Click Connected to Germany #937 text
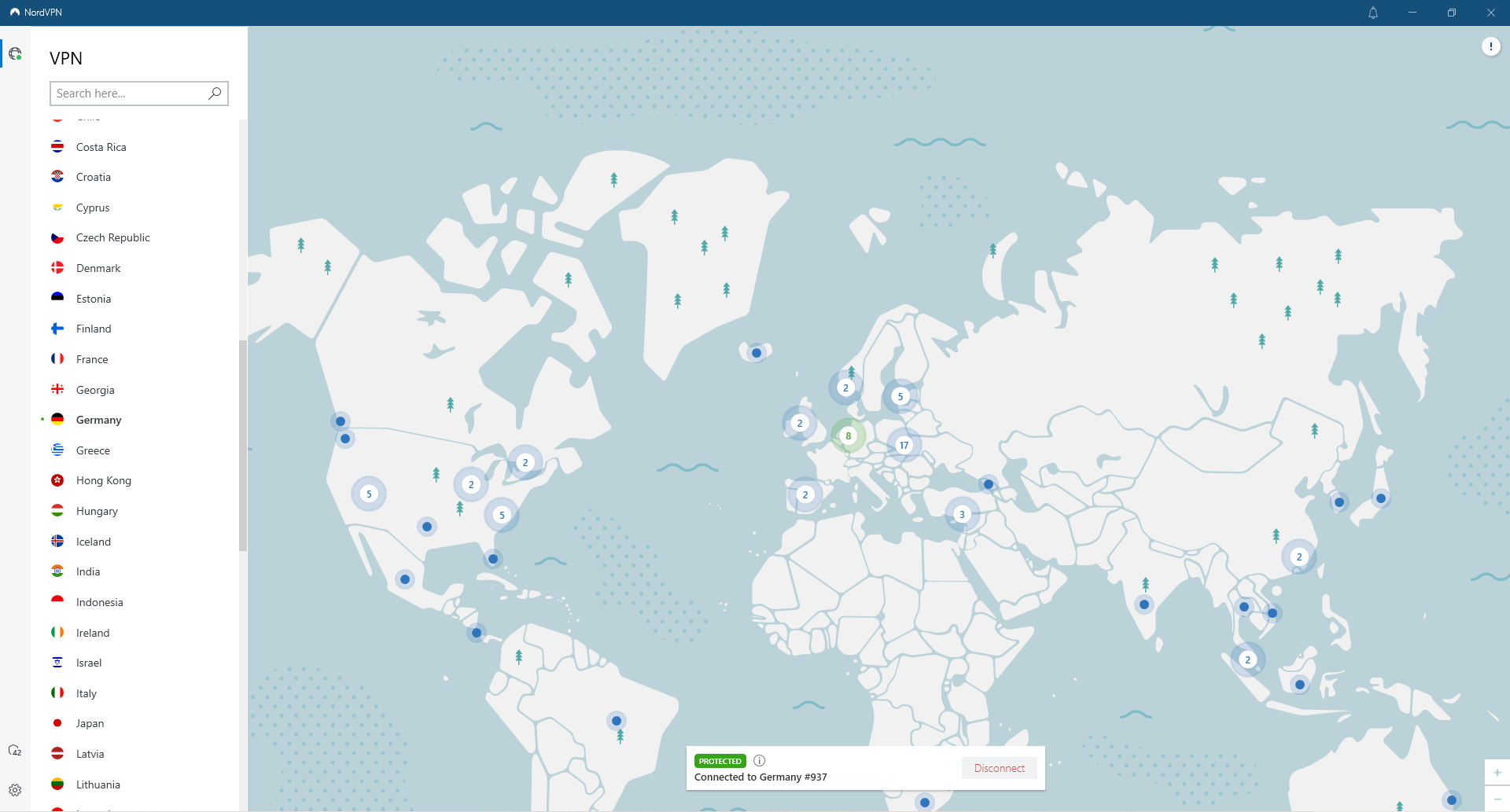1510x812 pixels. click(761, 777)
